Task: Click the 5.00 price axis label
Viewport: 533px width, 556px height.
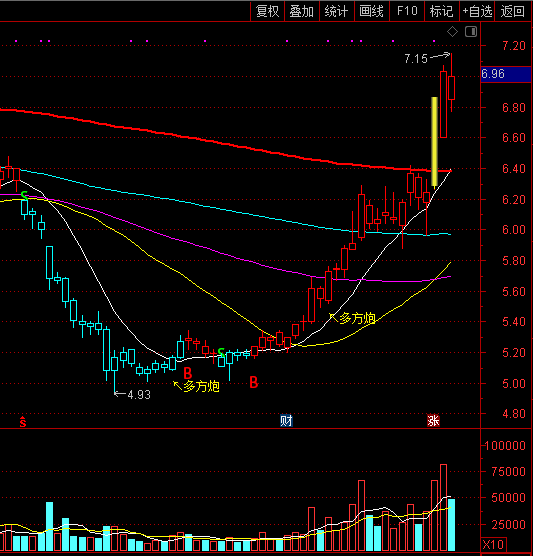Action: pos(513,384)
